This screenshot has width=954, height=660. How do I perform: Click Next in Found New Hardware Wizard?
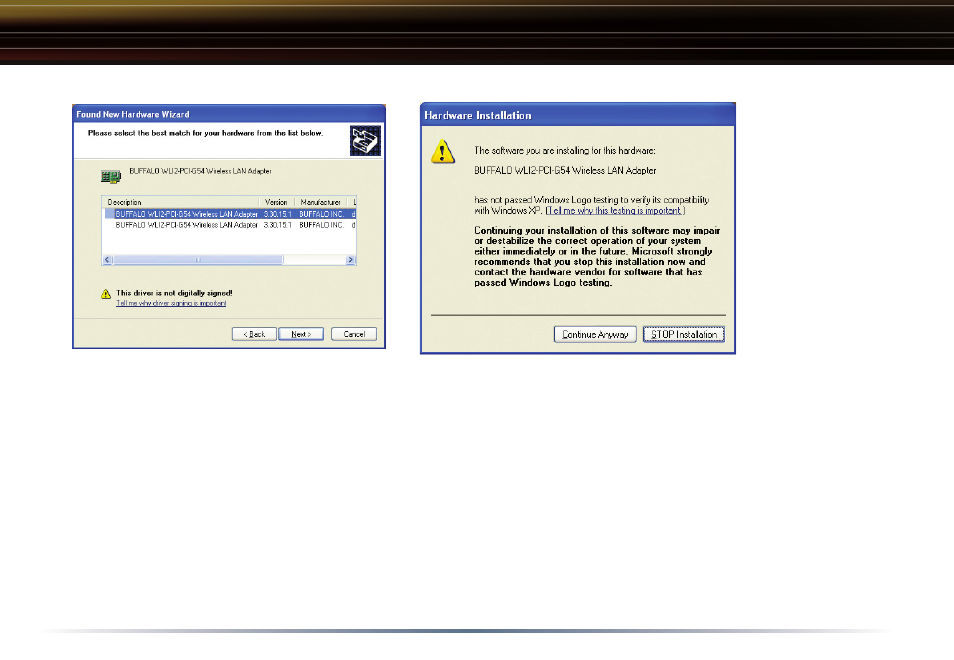coord(301,334)
